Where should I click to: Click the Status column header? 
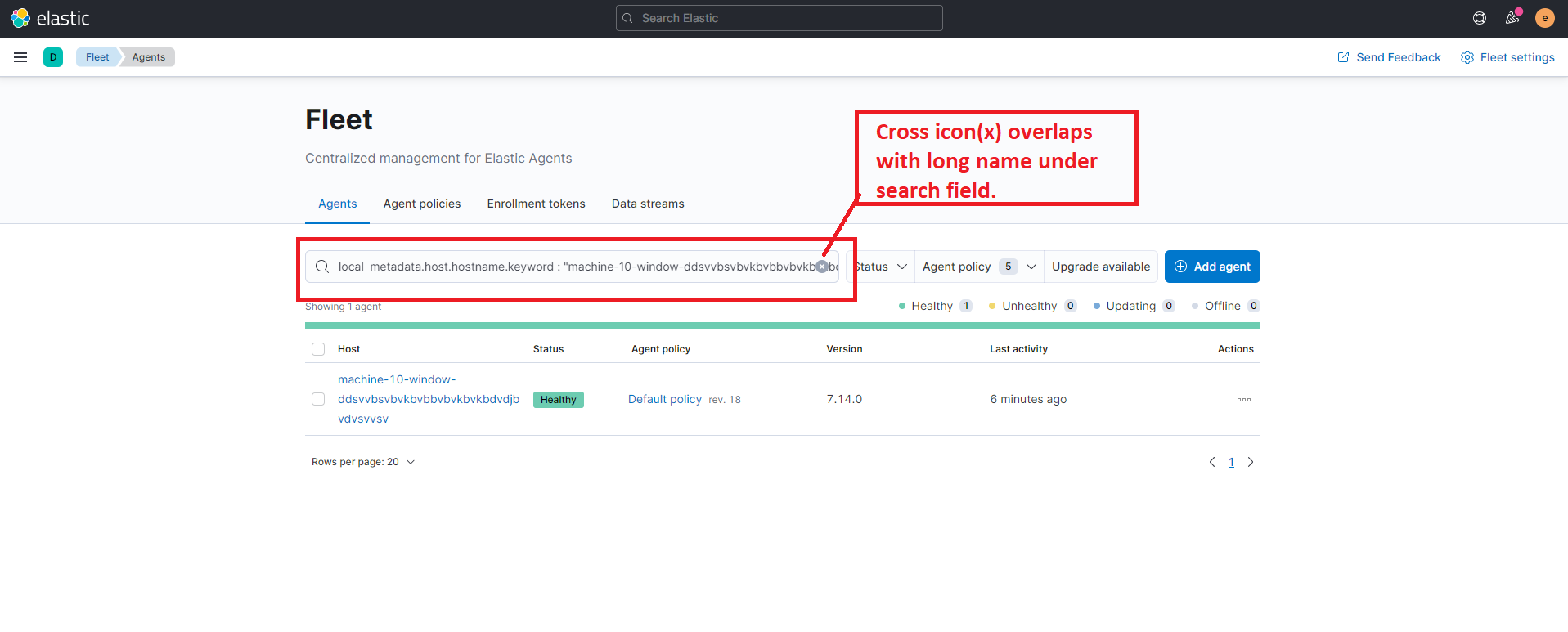click(549, 349)
